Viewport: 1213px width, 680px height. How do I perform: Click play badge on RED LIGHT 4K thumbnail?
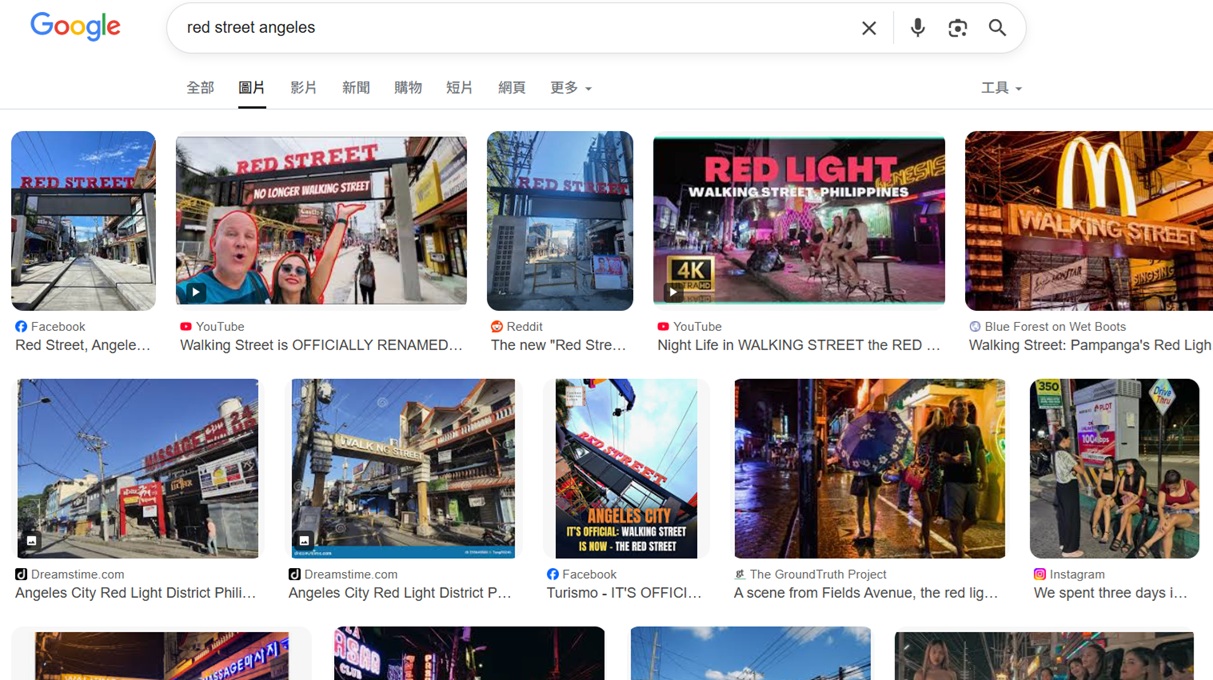[672, 293]
